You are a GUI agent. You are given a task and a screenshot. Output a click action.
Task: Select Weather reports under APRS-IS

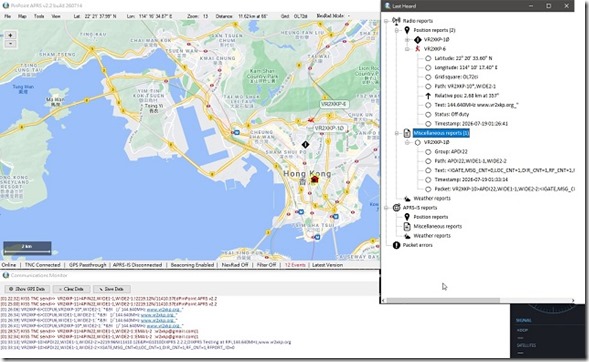pyautogui.click(x=432, y=236)
